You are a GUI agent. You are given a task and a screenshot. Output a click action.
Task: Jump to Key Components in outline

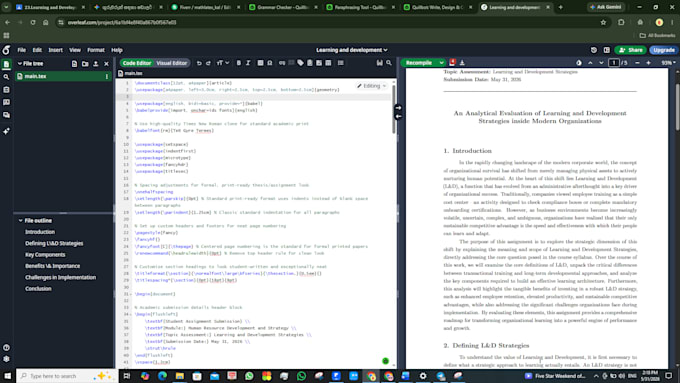pyautogui.click(x=45, y=255)
